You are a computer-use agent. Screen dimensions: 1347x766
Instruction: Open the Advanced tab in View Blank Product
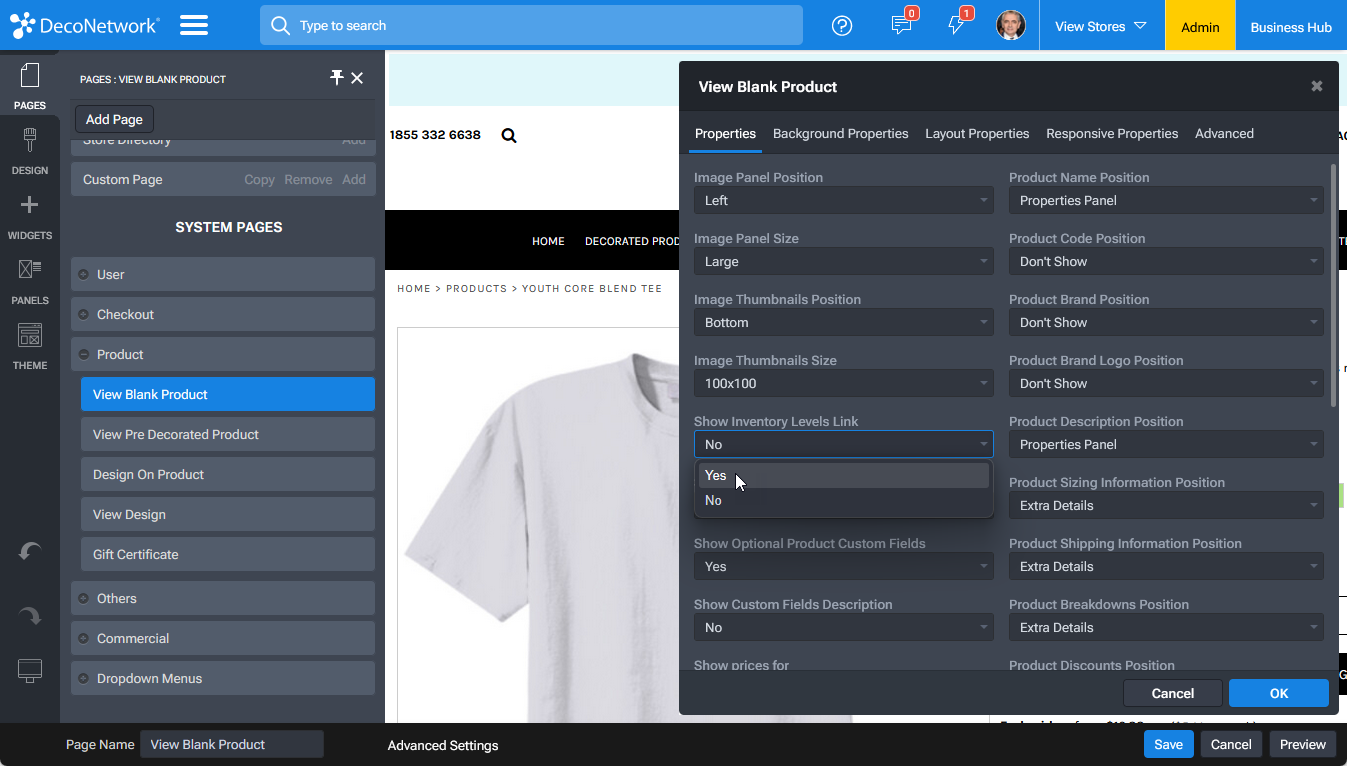[1224, 133]
